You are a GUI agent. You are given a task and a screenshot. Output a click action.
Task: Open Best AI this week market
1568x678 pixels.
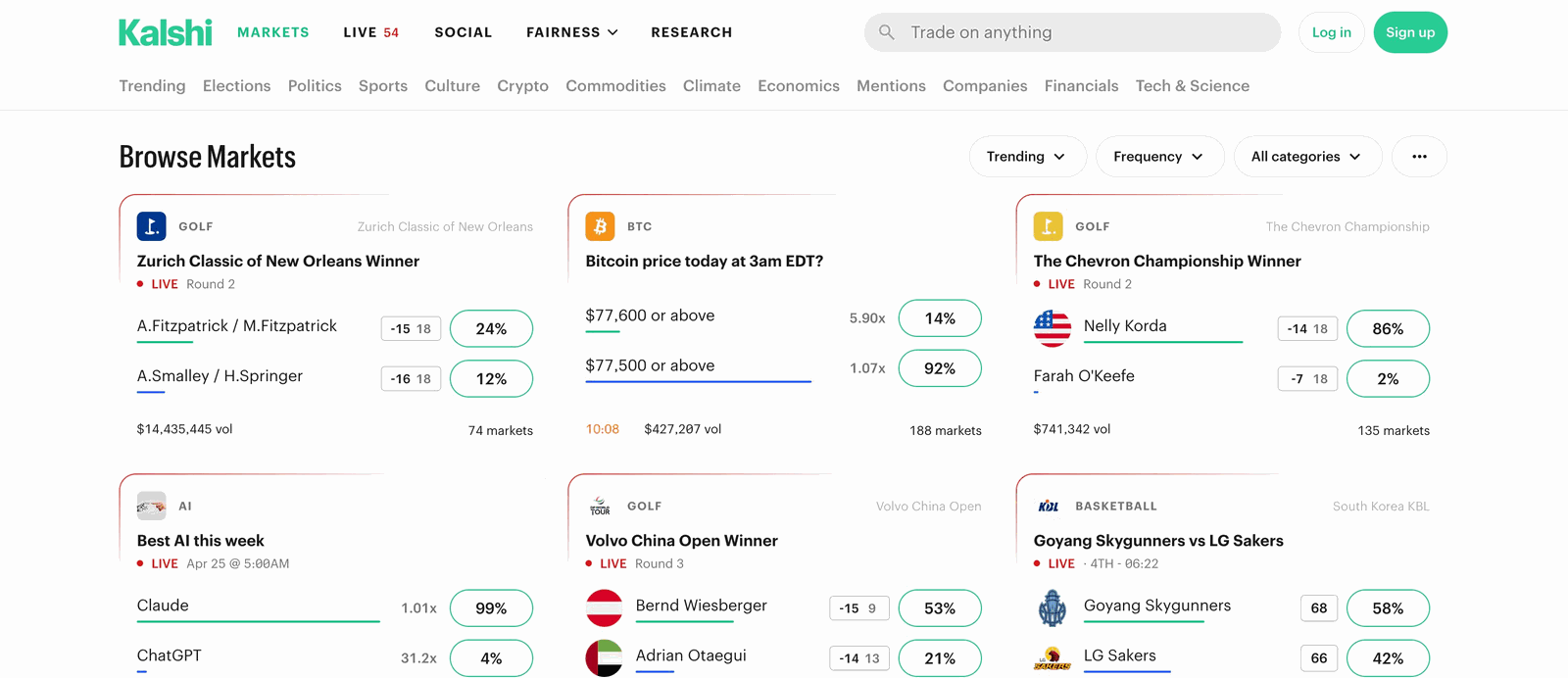tap(201, 541)
